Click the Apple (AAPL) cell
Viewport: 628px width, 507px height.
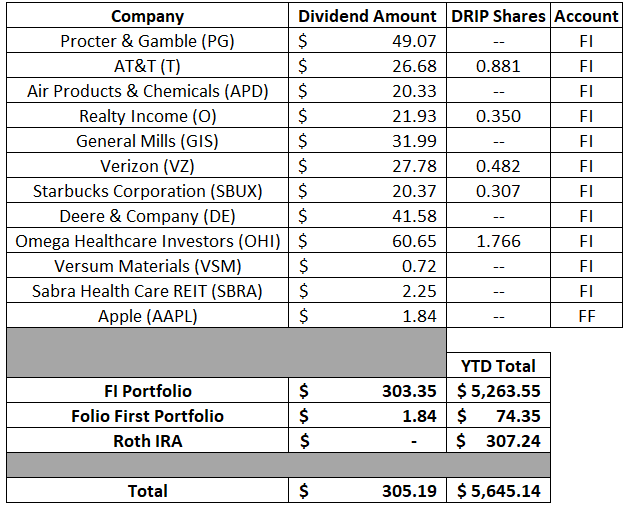(x=147, y=316)
